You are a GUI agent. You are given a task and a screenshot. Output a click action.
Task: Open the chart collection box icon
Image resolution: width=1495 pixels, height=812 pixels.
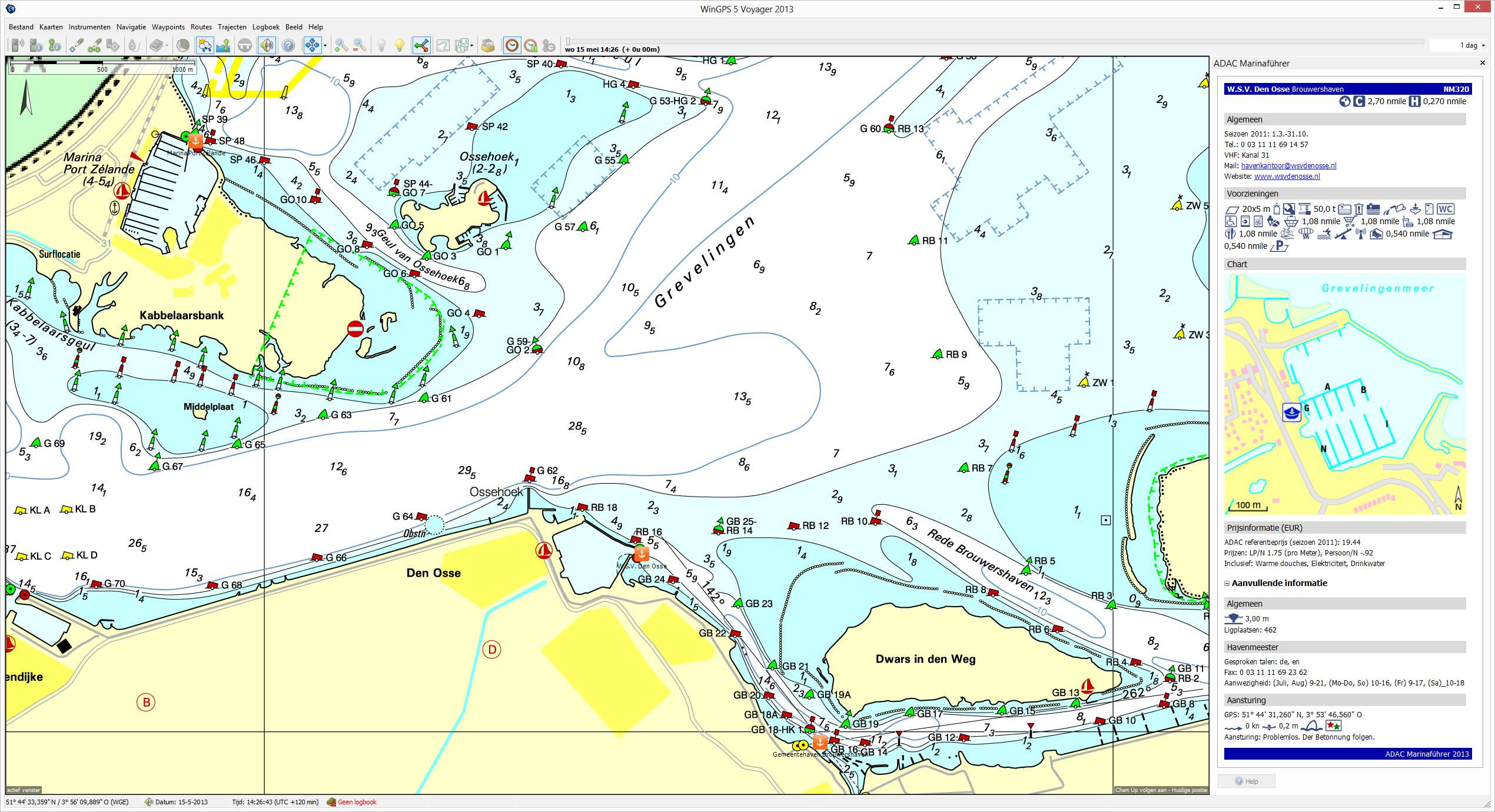[x=488, y=45]
